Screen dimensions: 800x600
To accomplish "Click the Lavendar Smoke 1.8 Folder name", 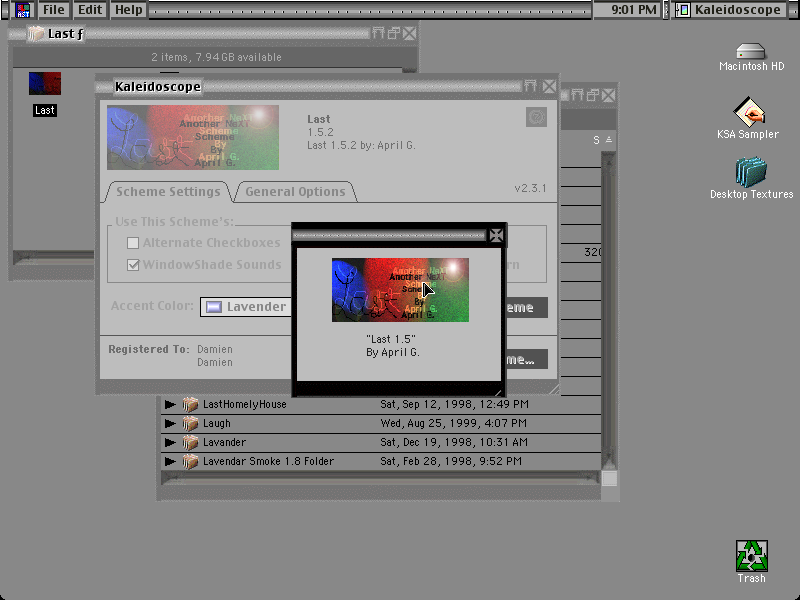I will coord(268,461).
